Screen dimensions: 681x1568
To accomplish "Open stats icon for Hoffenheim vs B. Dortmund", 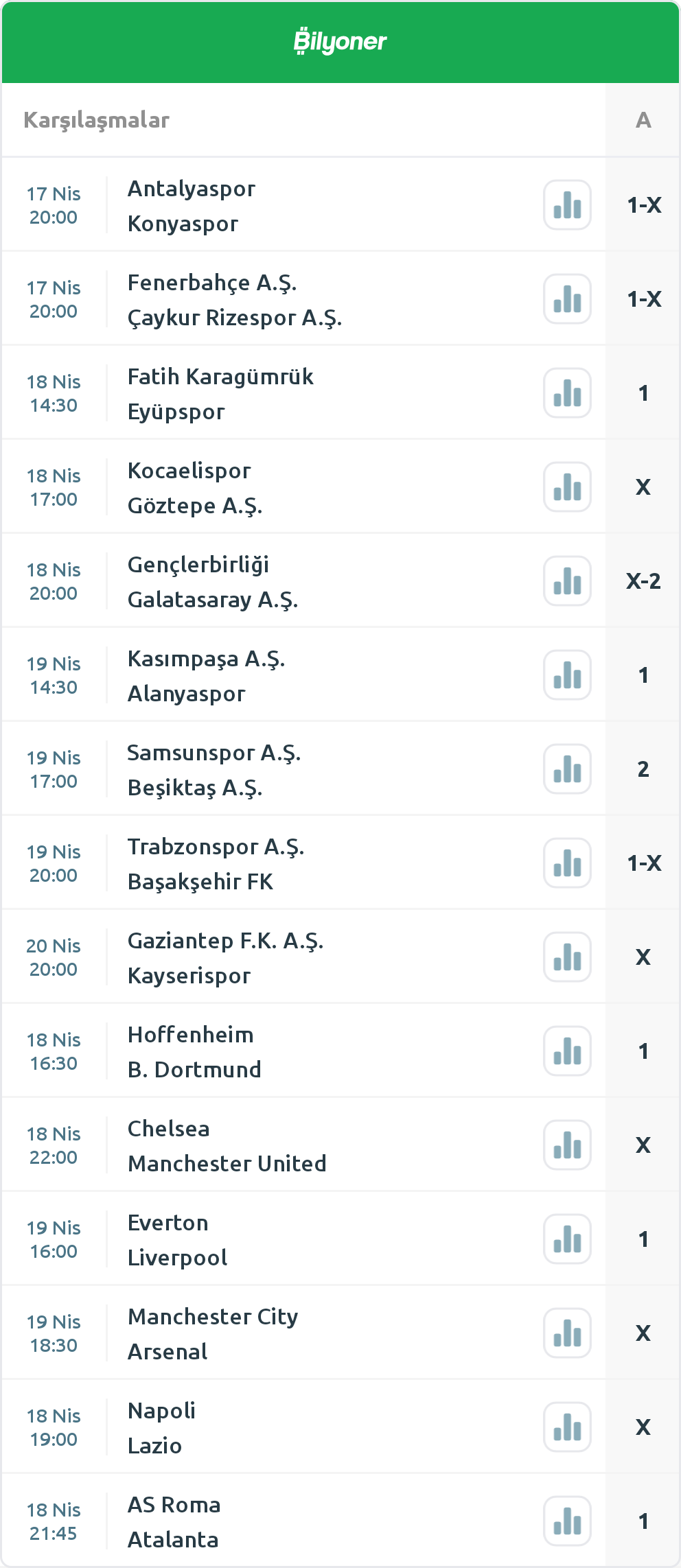I will (x=567, y=1051).
